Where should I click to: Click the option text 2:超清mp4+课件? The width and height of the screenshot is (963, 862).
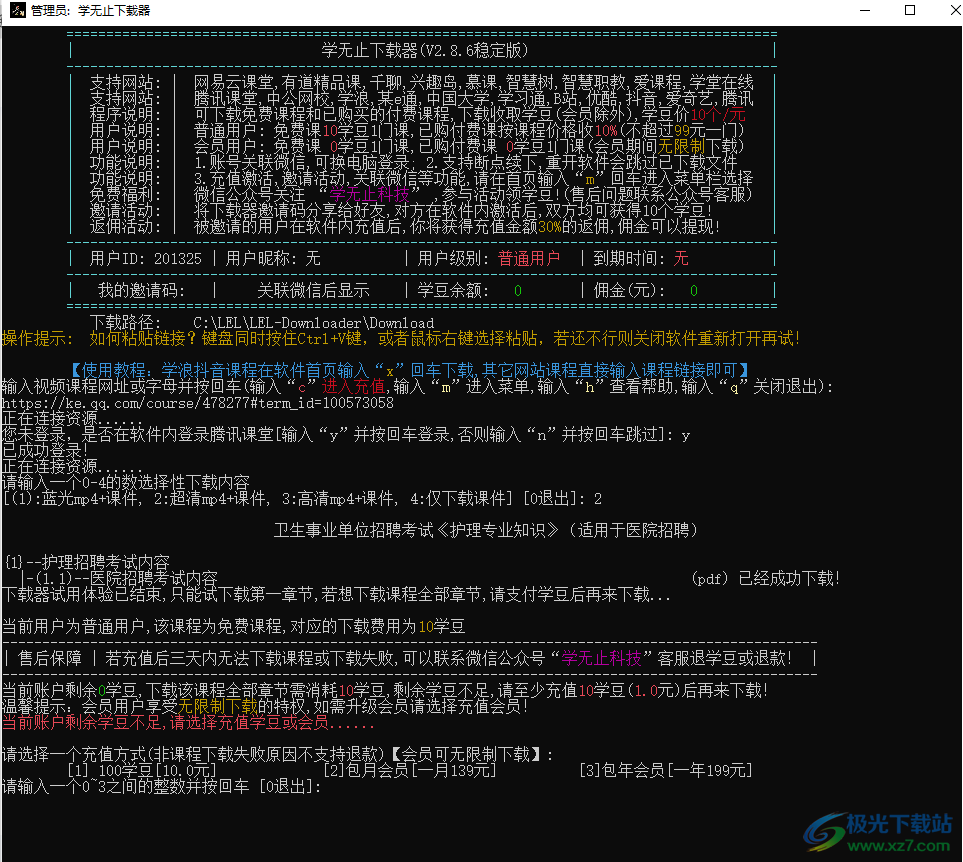[x=211, y=499]
